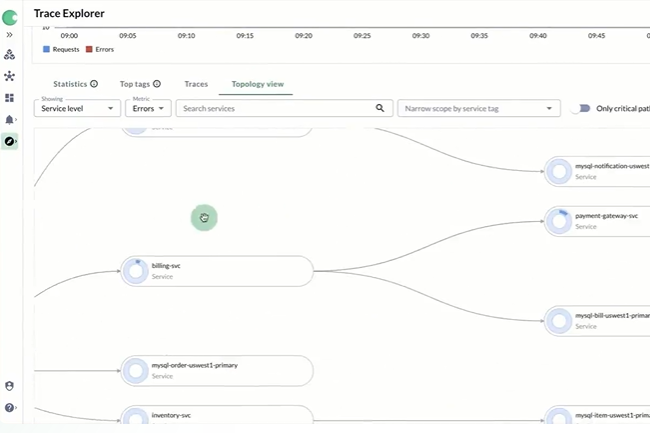Screen dimensions: 650x433
Task: Toggle the Only critical path switch
Action: coord(579,108)
